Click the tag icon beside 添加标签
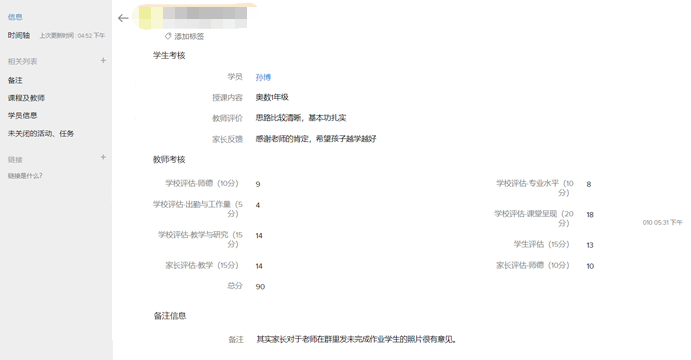Image resolution: width=691 pixels, height=360 pixels. tap(168, 36)
